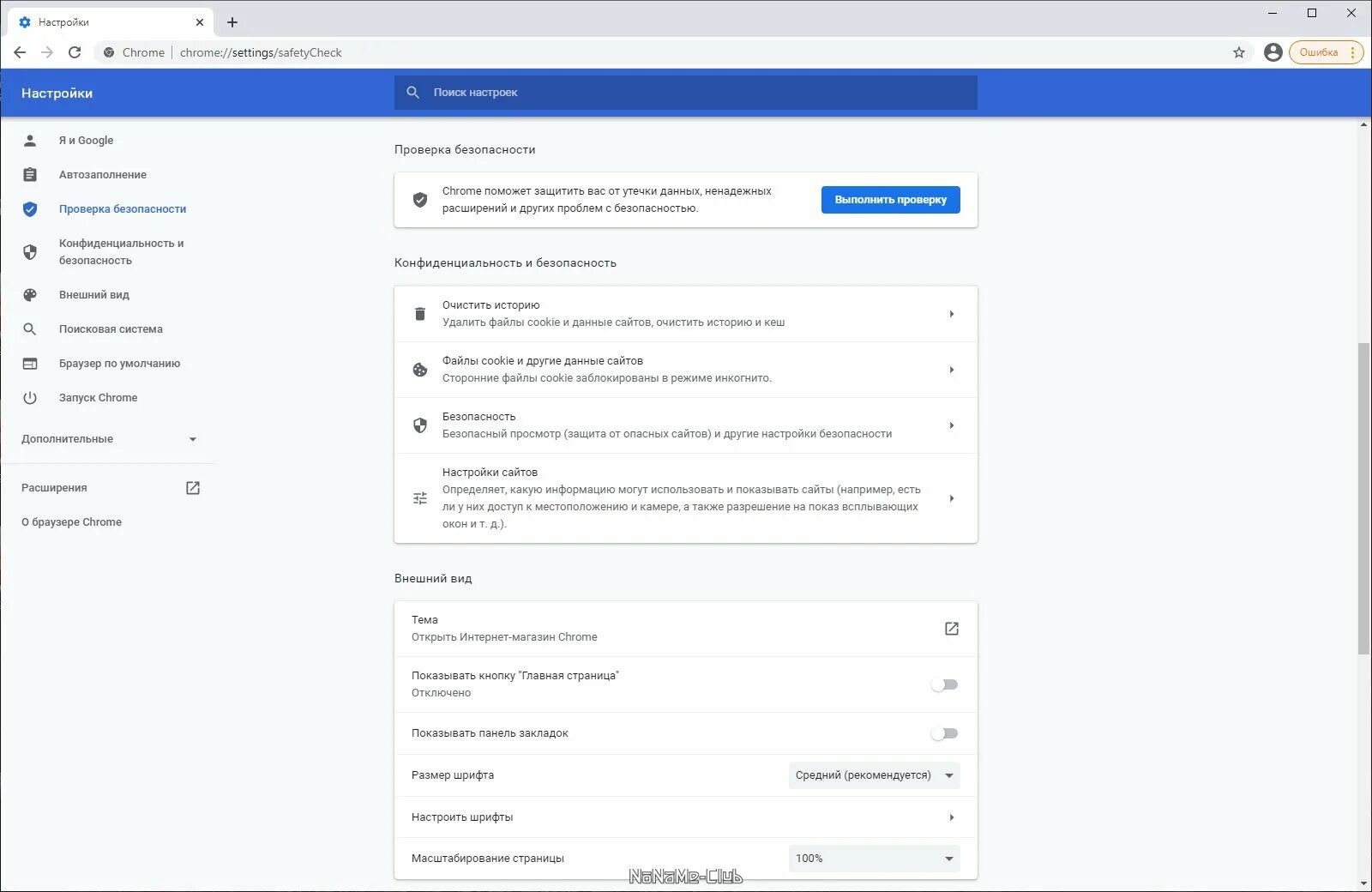Open Тема Интернет-магазин Chrome row
The height and width of the screenshot is (892, 1372).
[686, 629]
